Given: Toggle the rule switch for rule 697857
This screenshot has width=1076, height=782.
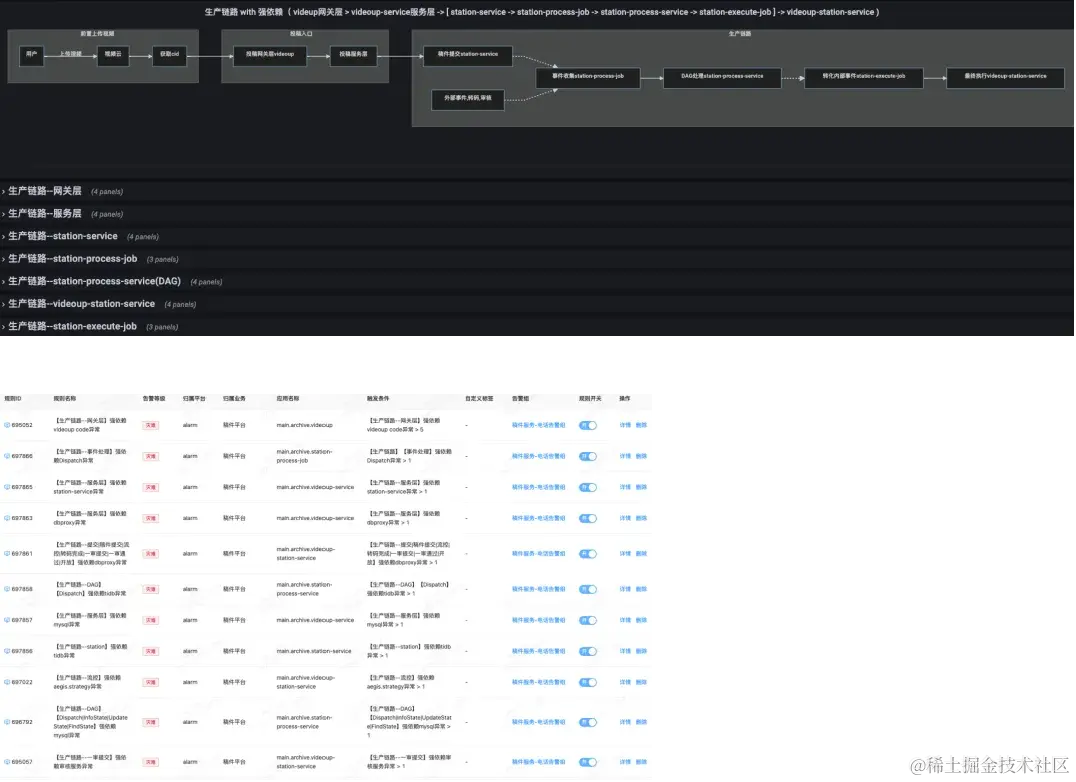Looking at the screenshot, I should coord(588,620).
